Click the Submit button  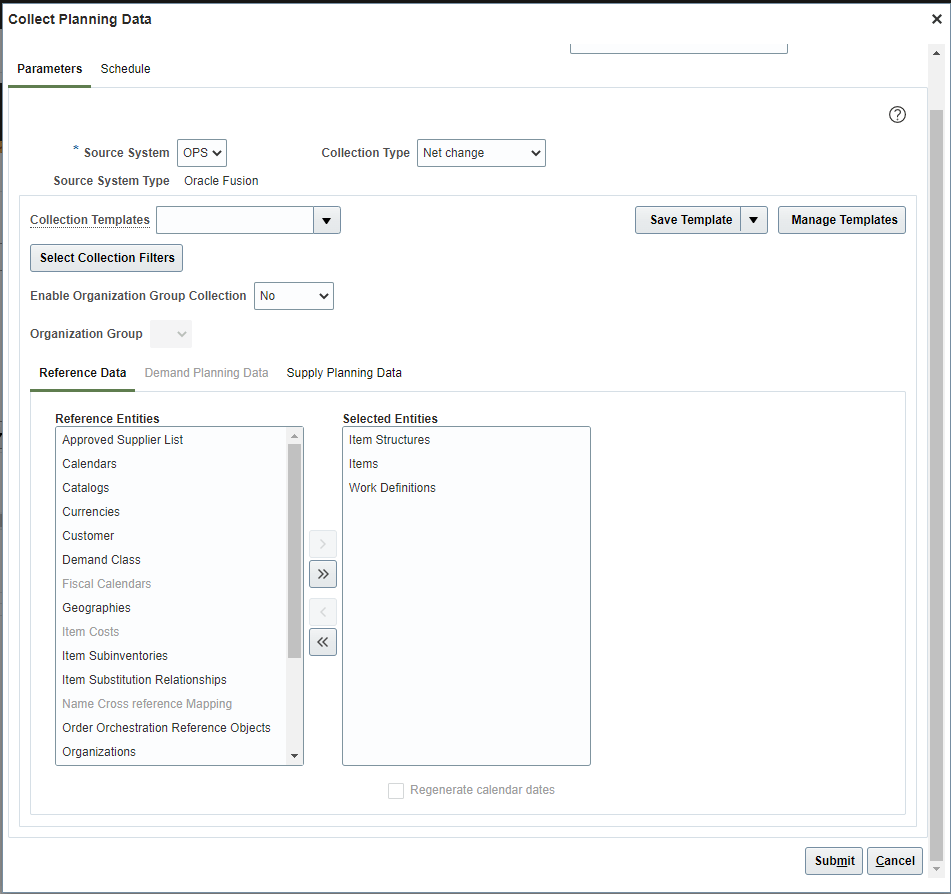833,861
